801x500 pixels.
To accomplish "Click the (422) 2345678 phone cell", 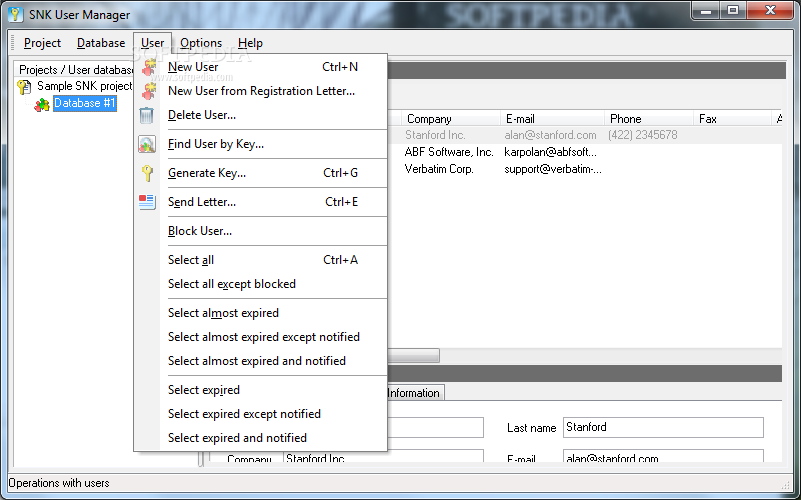I will (643, 135).
